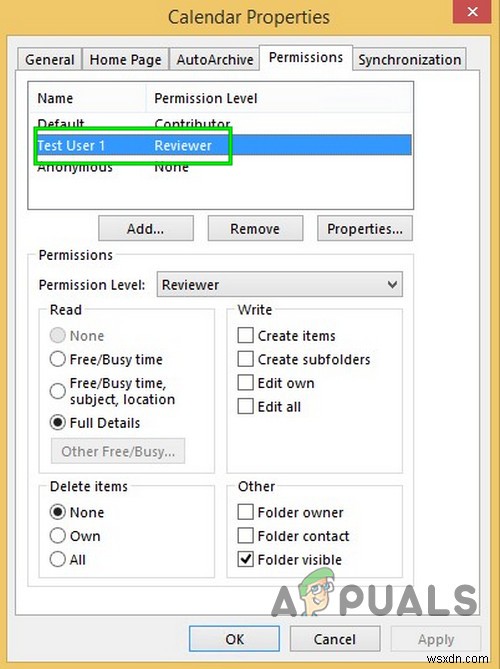Click the Remove button
The height and width of the screenshot is (669, 500).
tap(255, 229)
